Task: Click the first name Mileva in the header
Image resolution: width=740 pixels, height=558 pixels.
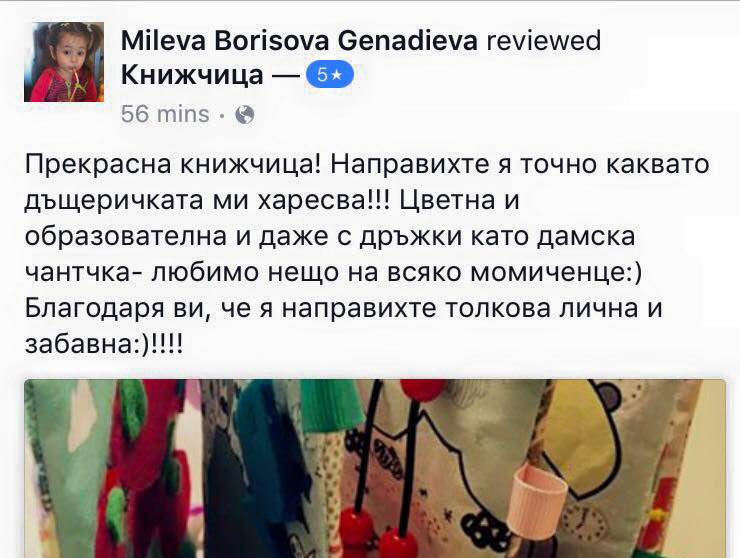Action: [x=163, y=41]
